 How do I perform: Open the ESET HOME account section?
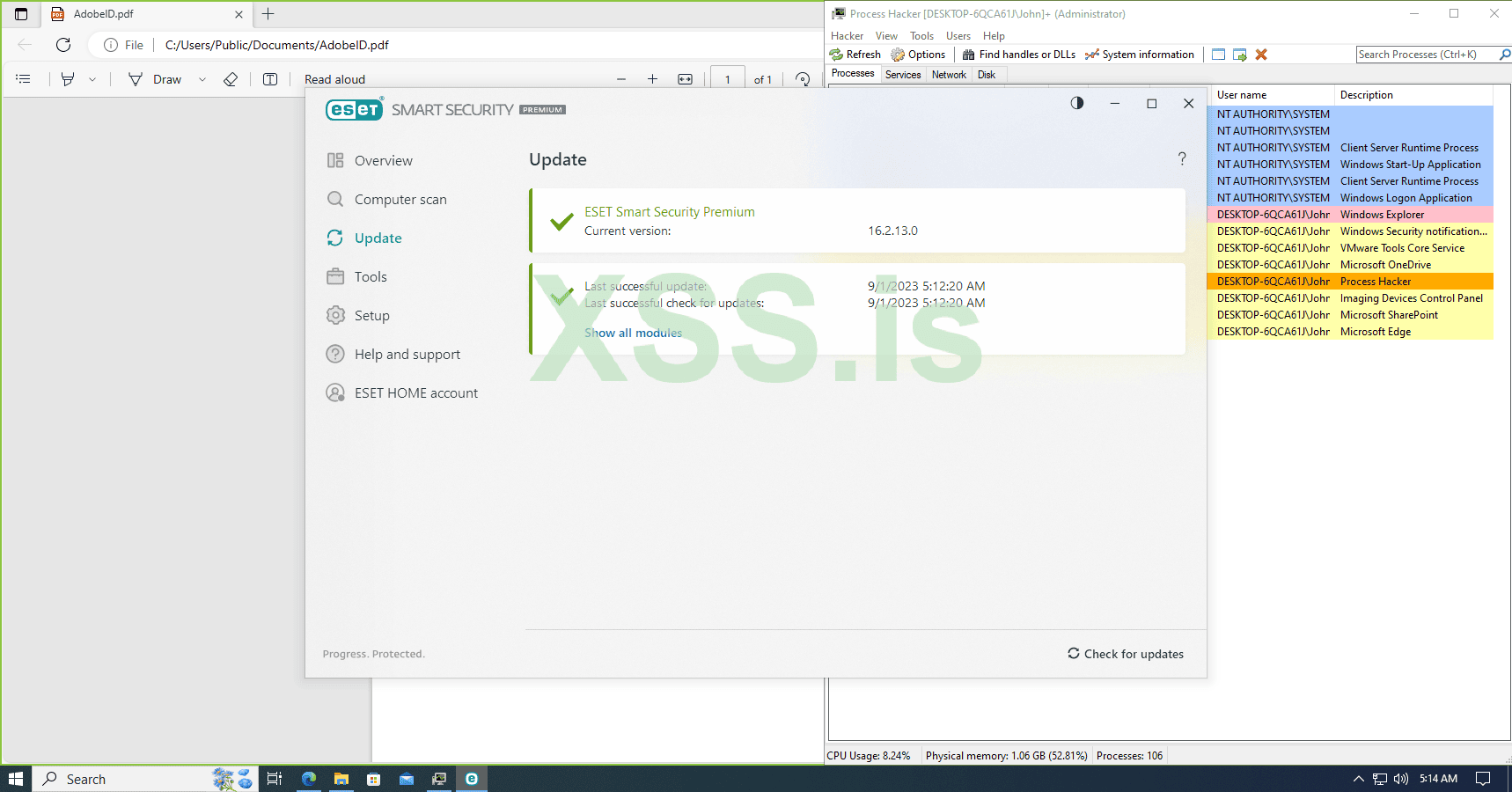415,392
